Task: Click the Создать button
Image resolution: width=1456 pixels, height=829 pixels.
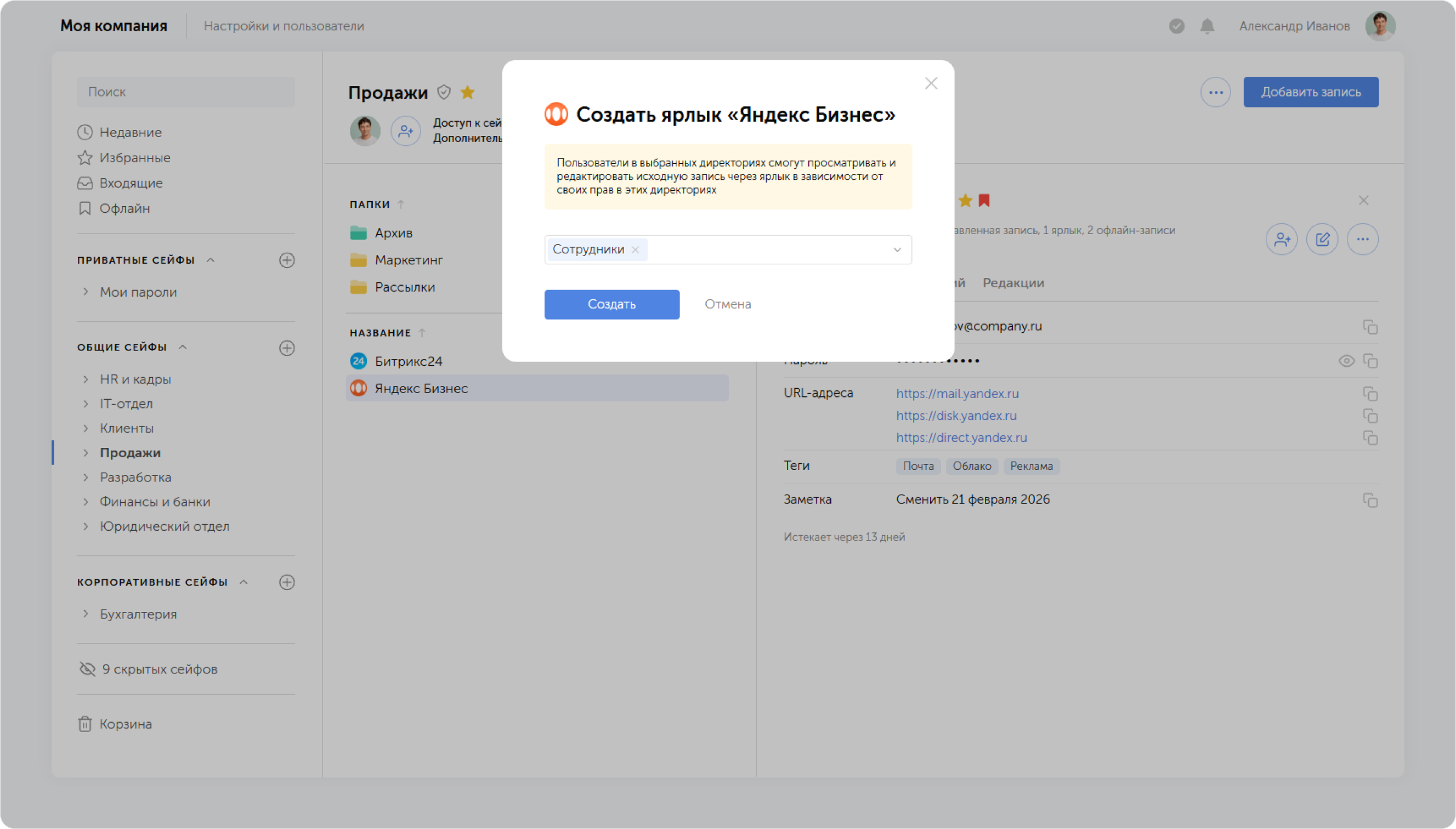Action: pyautogui.click(x=611, y=304)
